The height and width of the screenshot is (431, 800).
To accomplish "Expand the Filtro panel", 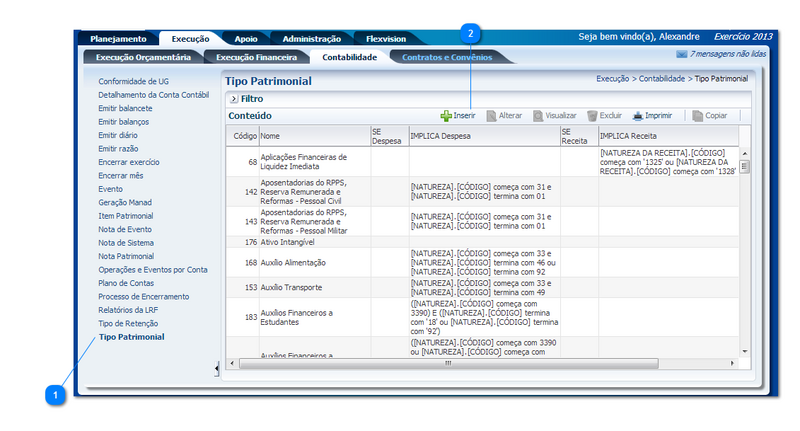I will pyautogui.click(x=233, y=99).
